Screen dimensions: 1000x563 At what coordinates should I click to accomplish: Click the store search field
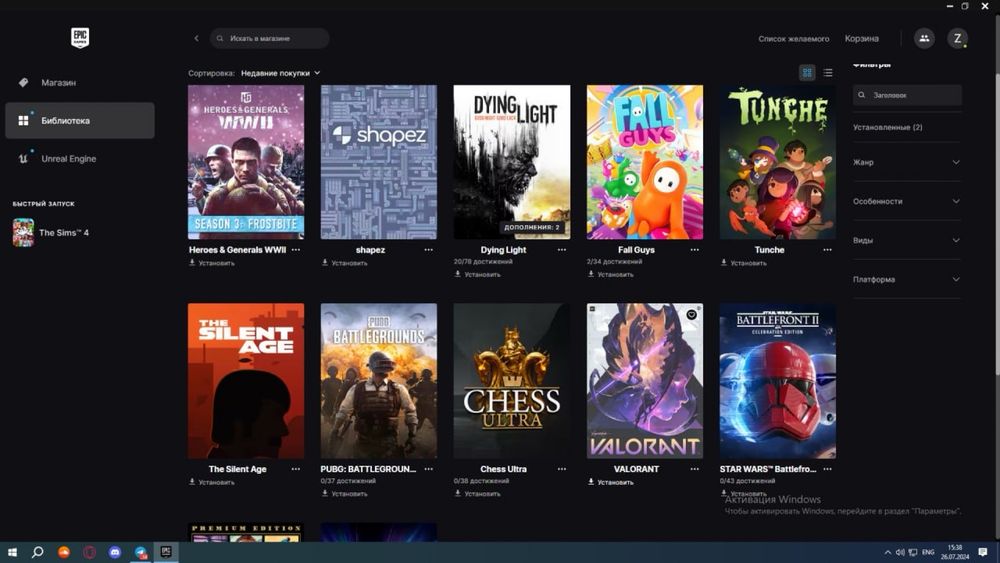270,38
